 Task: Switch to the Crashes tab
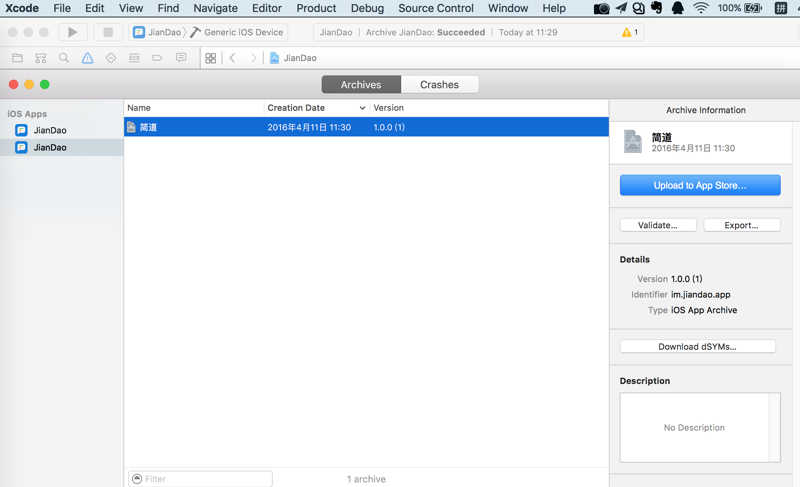(439, 85)
